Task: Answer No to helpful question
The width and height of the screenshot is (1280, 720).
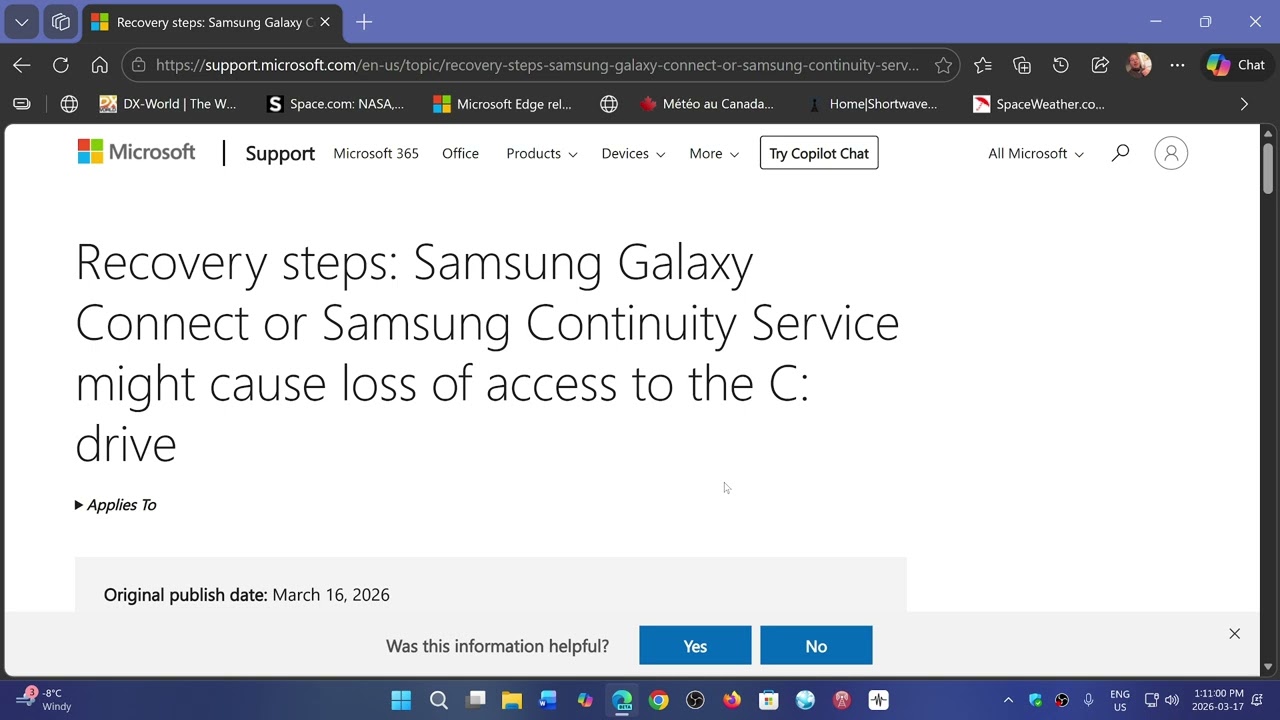Action: coord(816,646)
